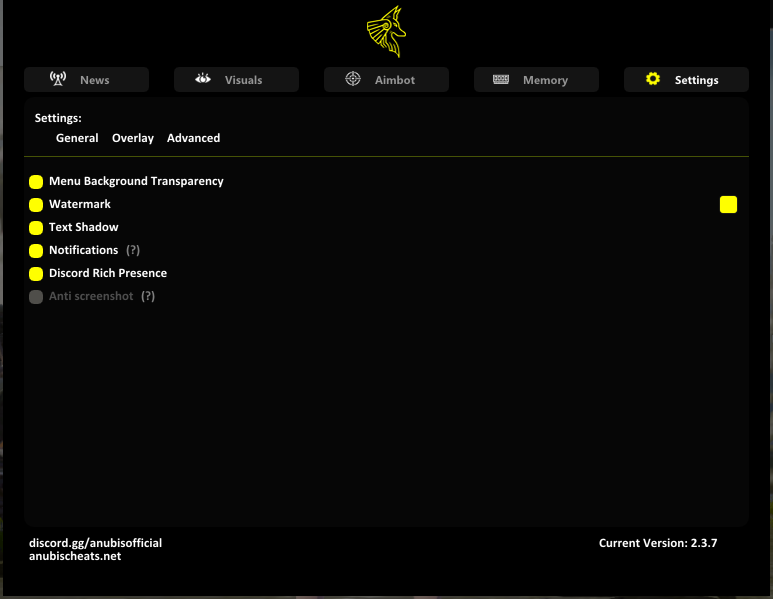This screenshot has height=599, width=773.
Task: Enable the greyed Anti screenshot checkbox
Action: tap(36, 297)
